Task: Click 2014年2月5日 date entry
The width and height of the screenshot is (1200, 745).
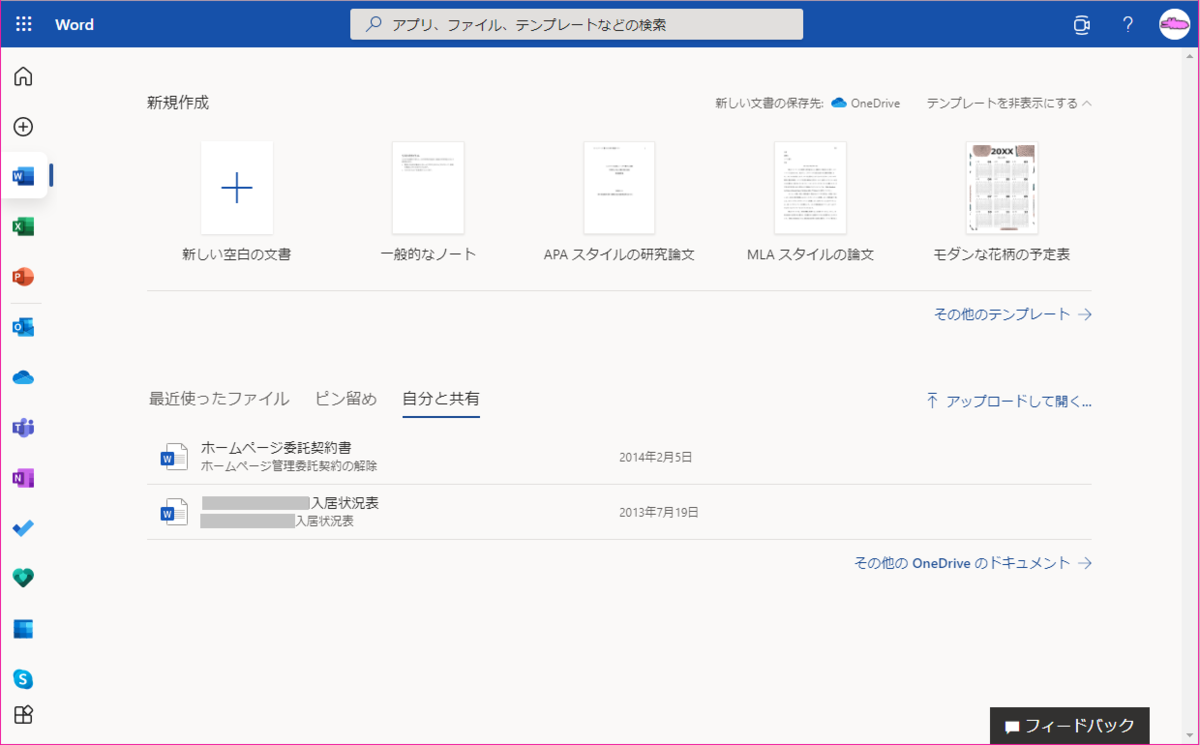Action: [x=655, y=457]
